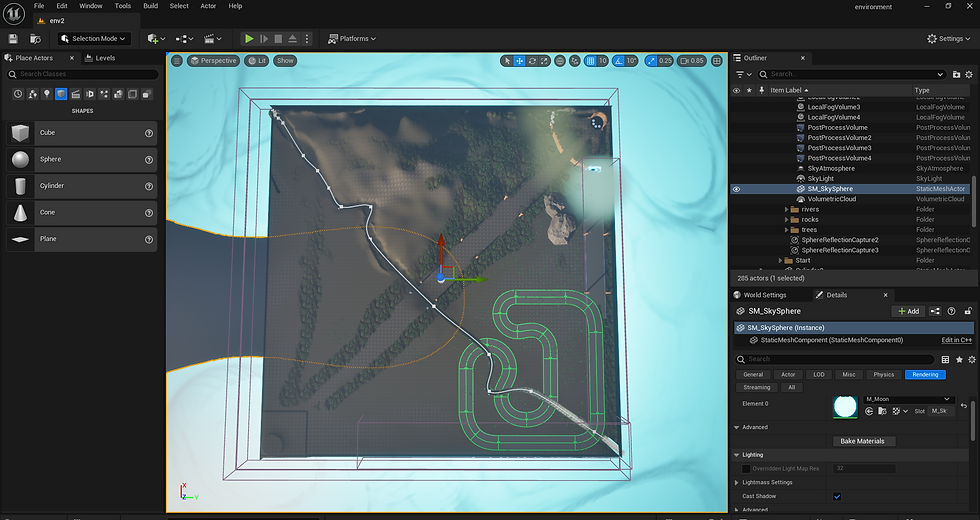Open Outliner settings gear
Image resolution: width=980 pixels, height=520 pixels.
(969, 74)
